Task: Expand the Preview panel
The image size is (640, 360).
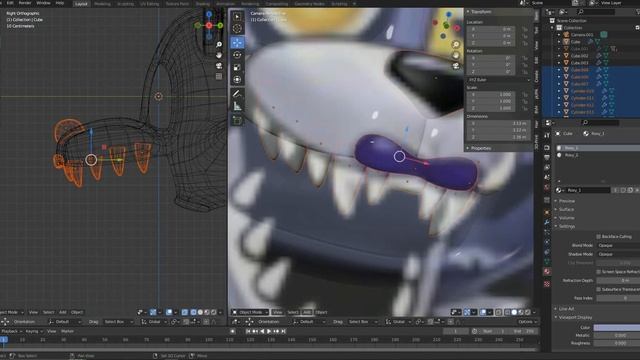Action: tap(567, 201)
